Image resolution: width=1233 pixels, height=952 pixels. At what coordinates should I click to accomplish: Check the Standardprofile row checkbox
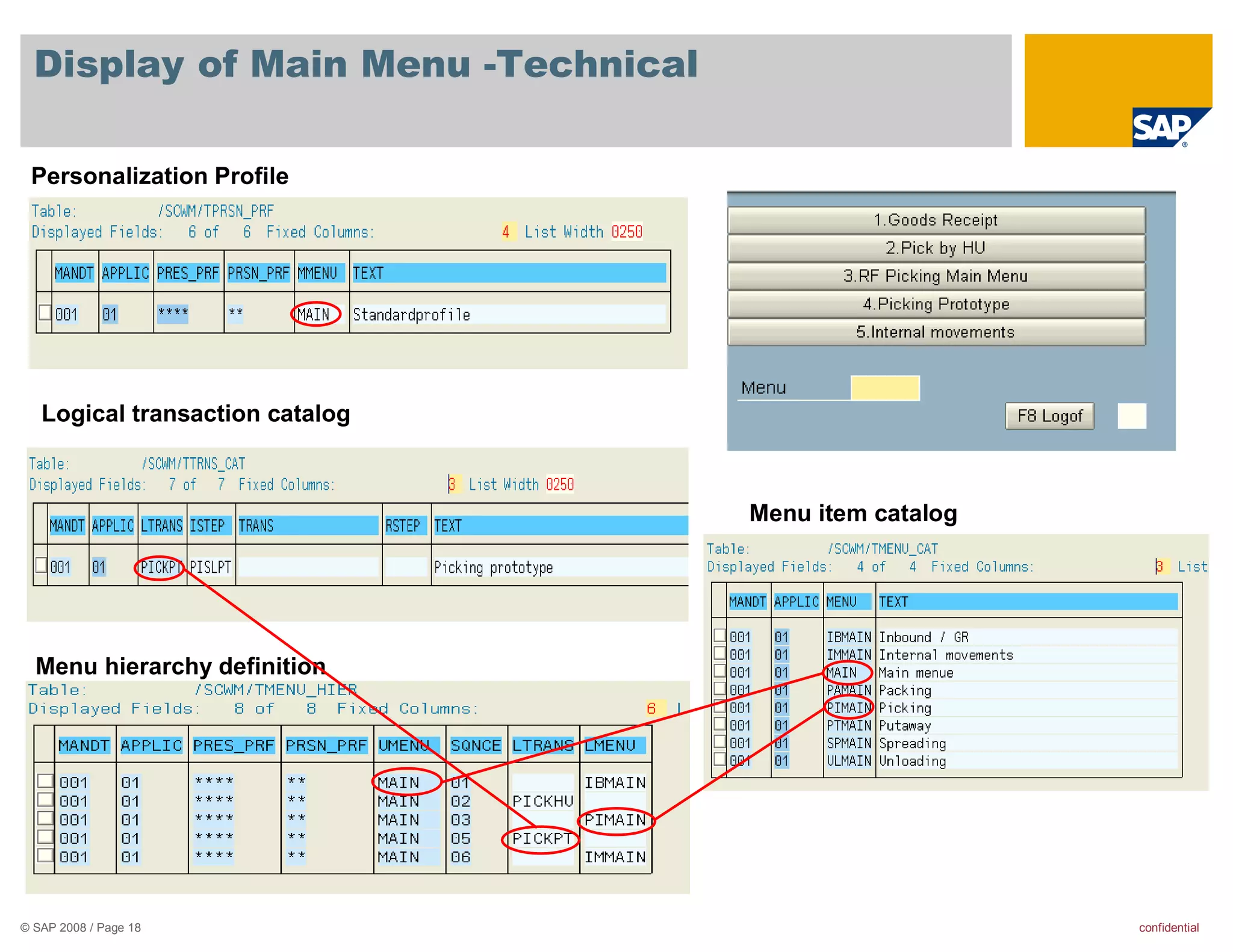(x=45, y=312)
